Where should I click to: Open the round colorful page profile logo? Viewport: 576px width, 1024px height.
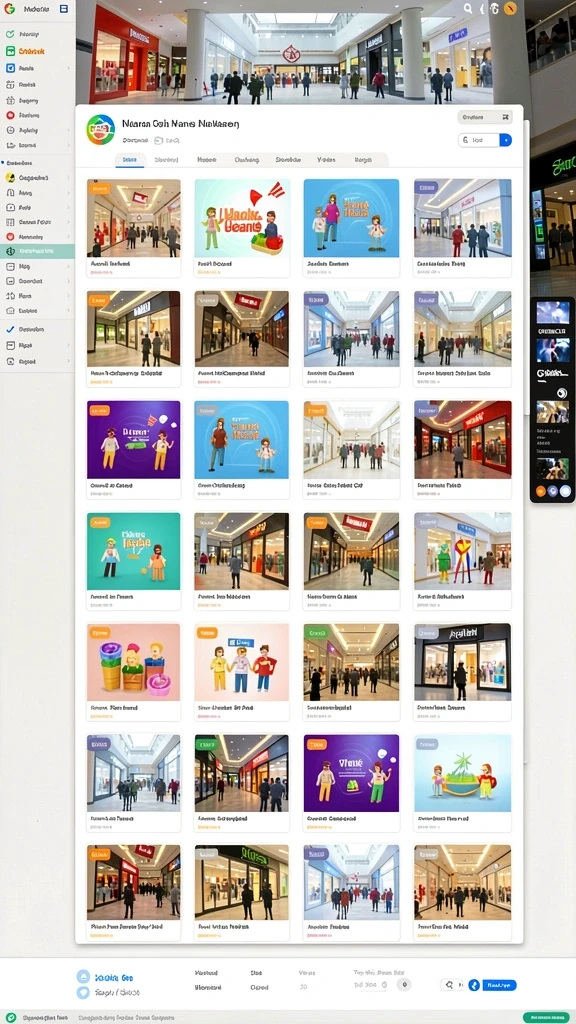101,129
